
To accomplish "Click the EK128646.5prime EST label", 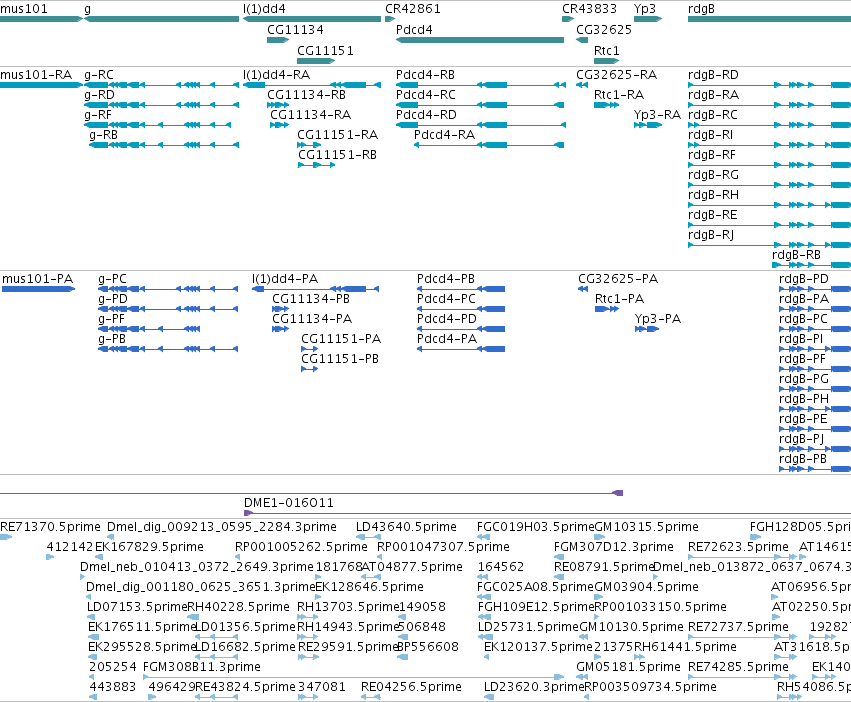I will 370,587.
